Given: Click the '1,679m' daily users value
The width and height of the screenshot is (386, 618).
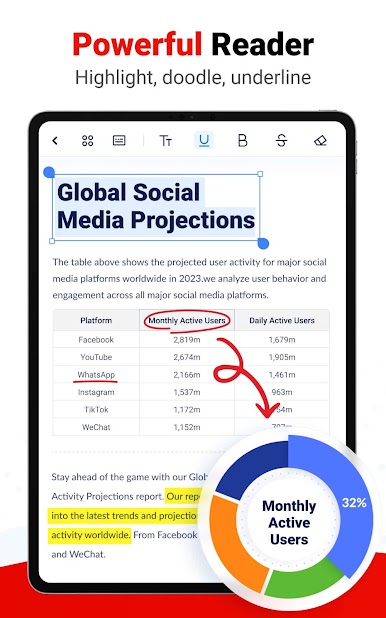Looking at the screenshot, I should coord(282,340).
